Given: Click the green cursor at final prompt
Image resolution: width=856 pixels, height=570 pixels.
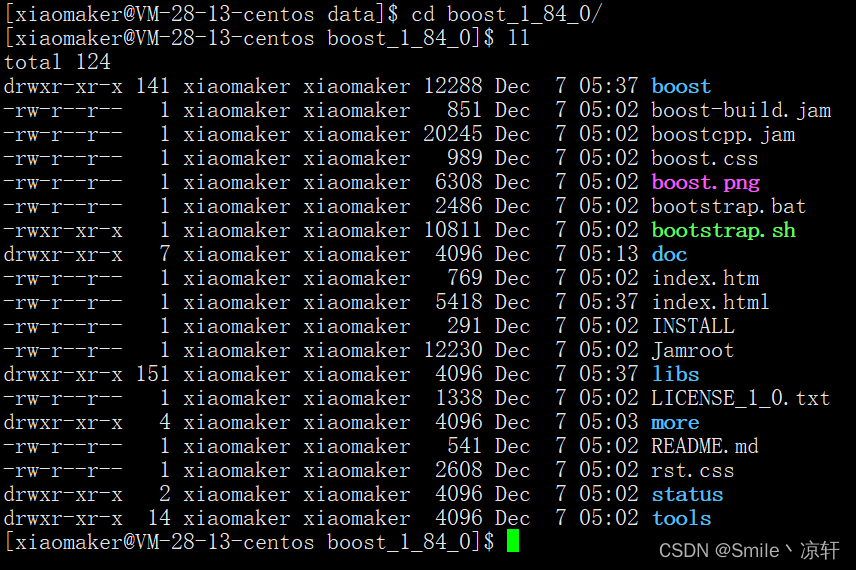Looking at the screenshot, I should [513, 541].
